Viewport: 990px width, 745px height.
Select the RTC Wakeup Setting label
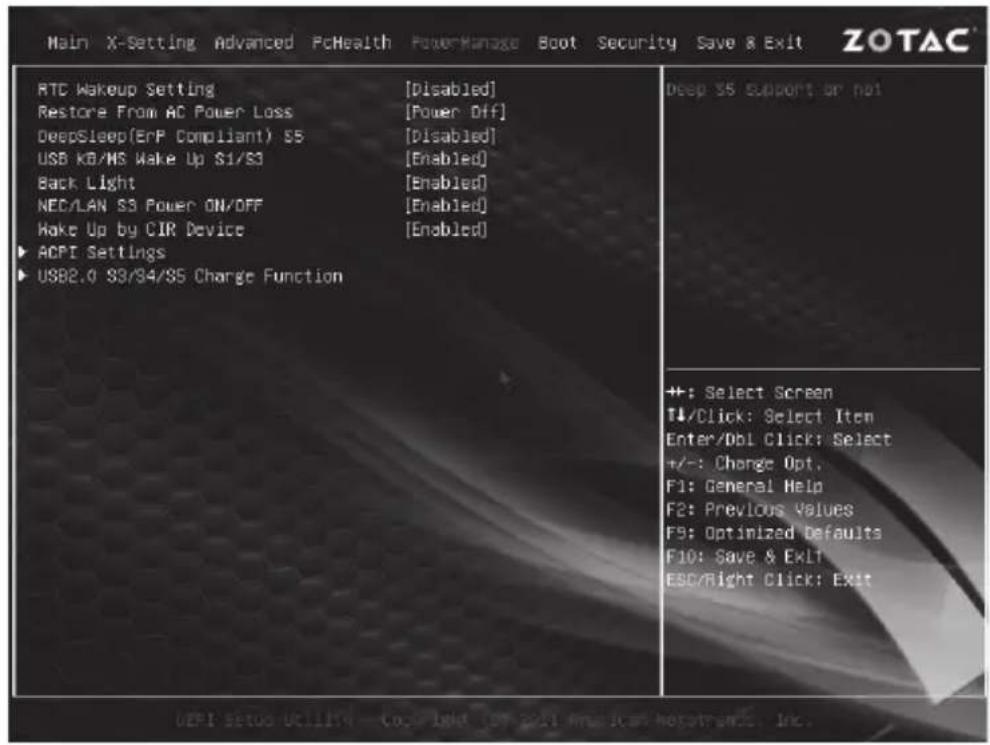tap(126, 90)
